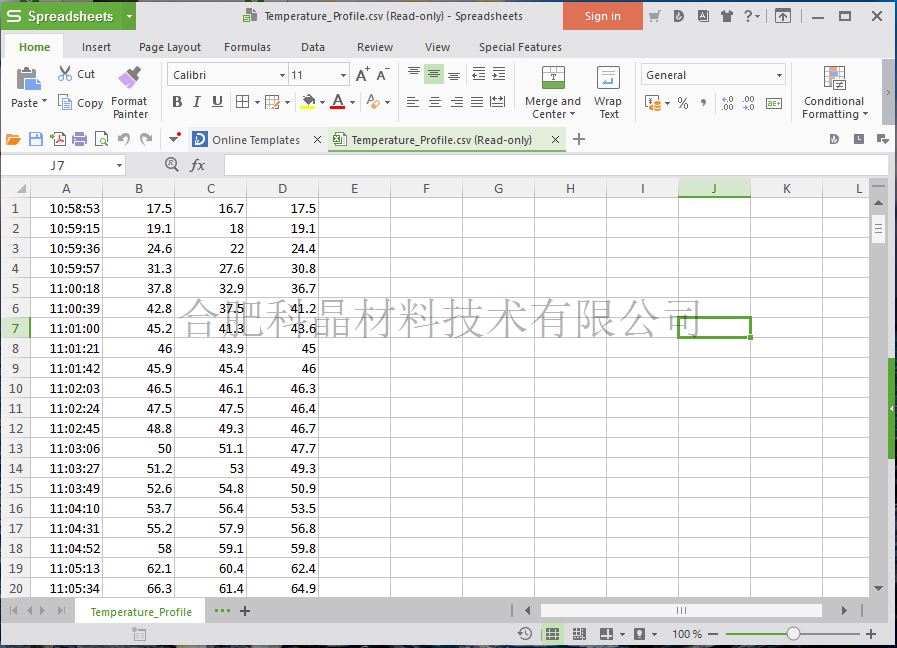Viewport: 897px width, 648px height.
Task: Expand the Calibri font name dropdown
Action: (x=281, y=76)
